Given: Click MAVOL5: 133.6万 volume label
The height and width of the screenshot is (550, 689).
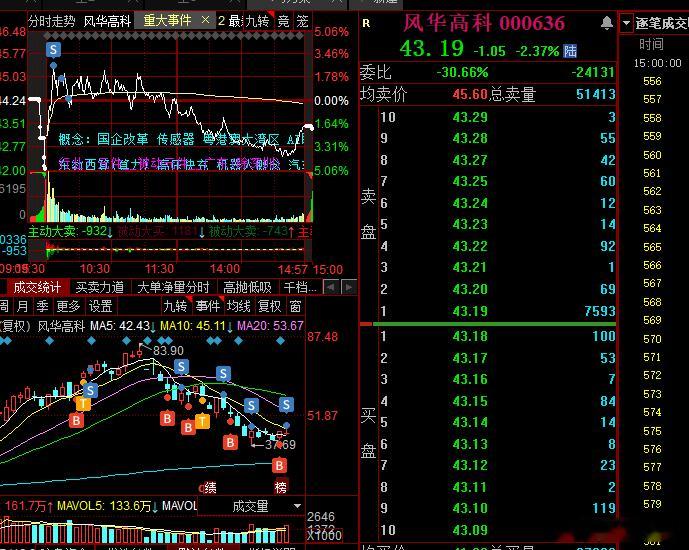Looking at the screenshot, I should point(107,506).
